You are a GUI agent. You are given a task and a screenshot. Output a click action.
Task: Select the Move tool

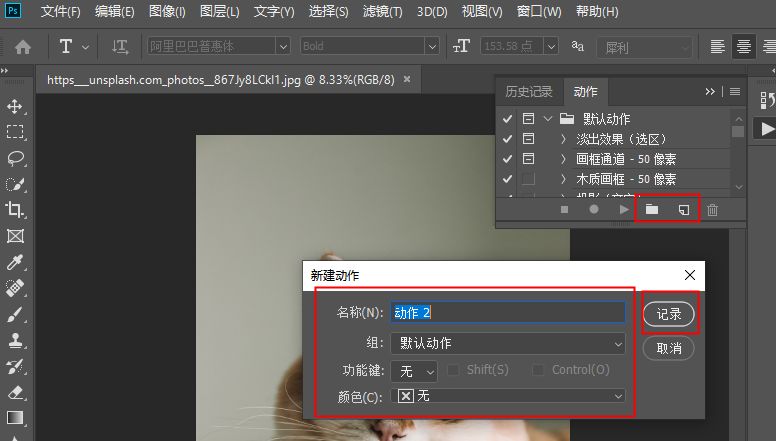[14, 106]
